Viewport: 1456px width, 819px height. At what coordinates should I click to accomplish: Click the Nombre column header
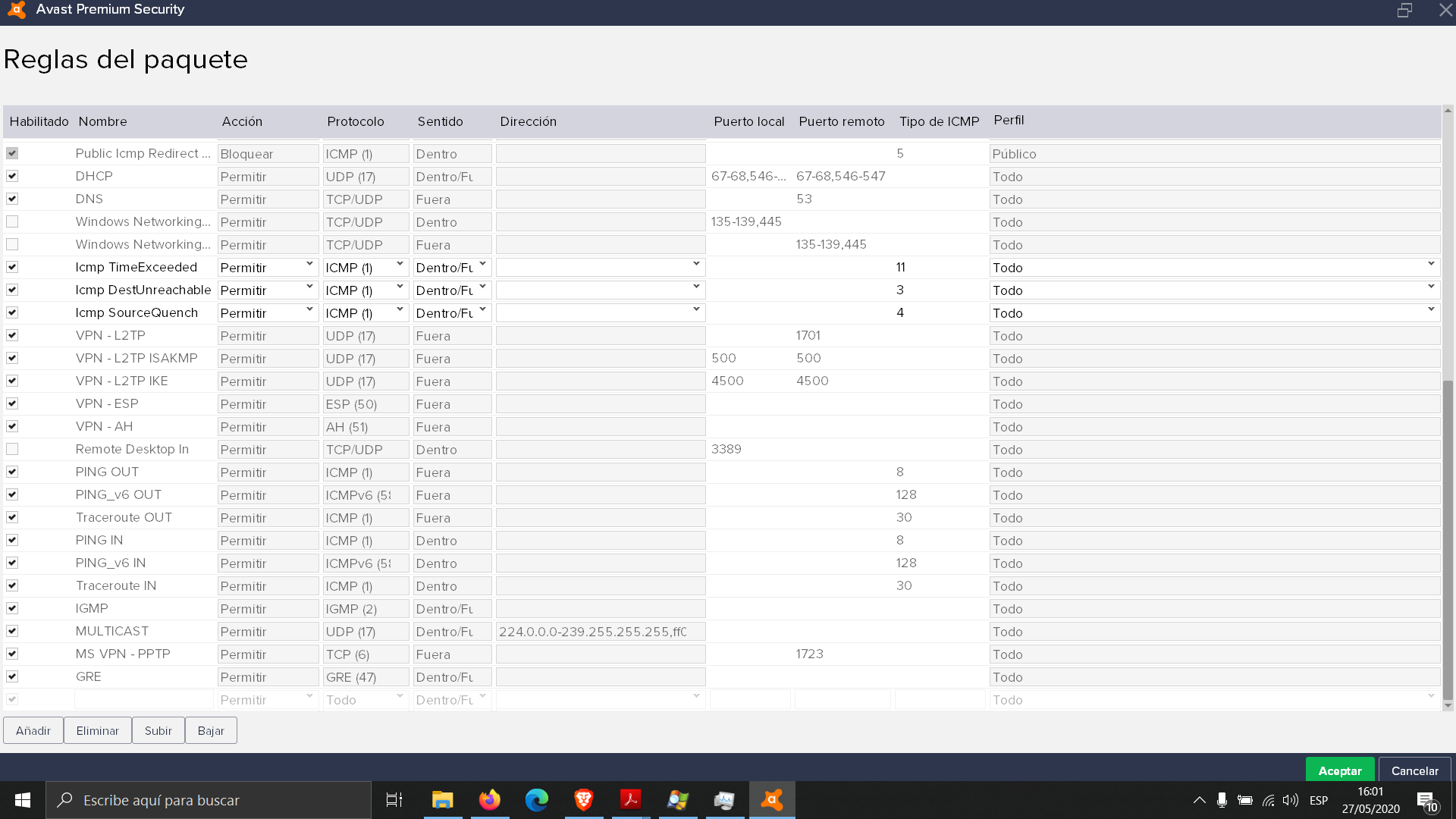pos(103,121)
